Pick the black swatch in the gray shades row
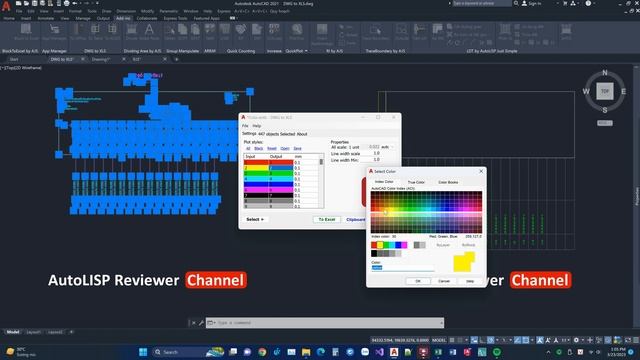 (x=374, y=253)
